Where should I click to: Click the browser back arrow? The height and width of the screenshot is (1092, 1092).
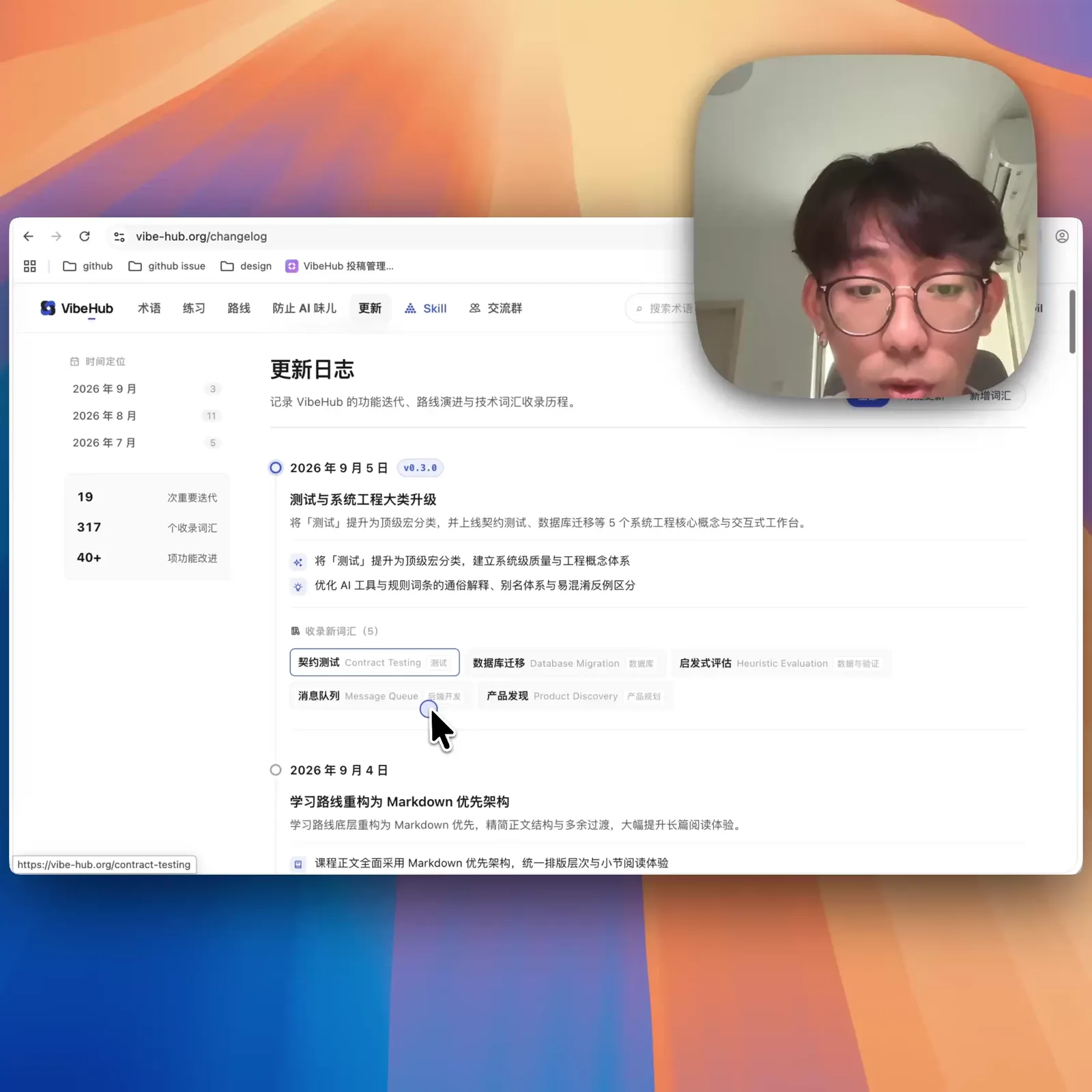tap(28, 236)
